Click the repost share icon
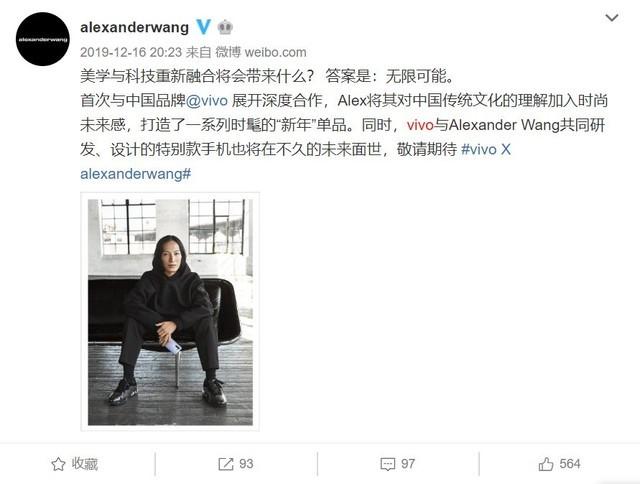This screenshot has height=484, width=640. (226, 464)
